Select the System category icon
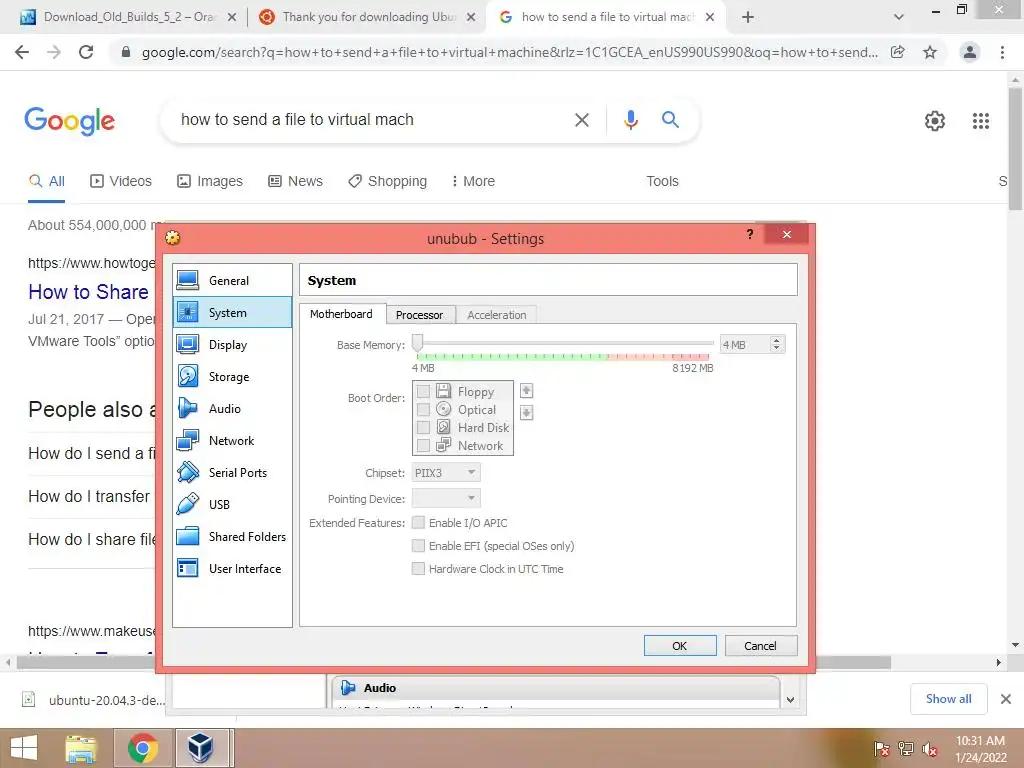 [187, 312]
